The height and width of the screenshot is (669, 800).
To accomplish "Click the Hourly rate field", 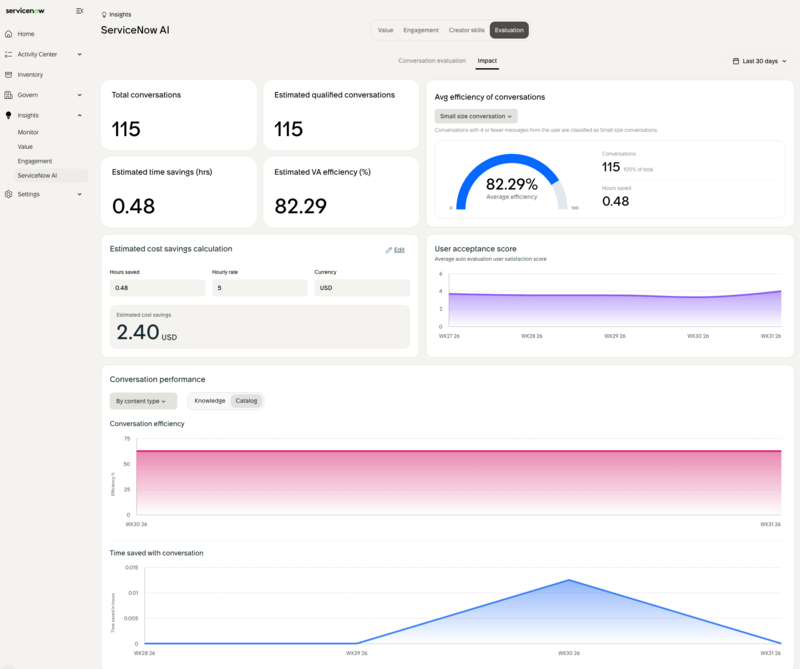I will pos(260,288).
